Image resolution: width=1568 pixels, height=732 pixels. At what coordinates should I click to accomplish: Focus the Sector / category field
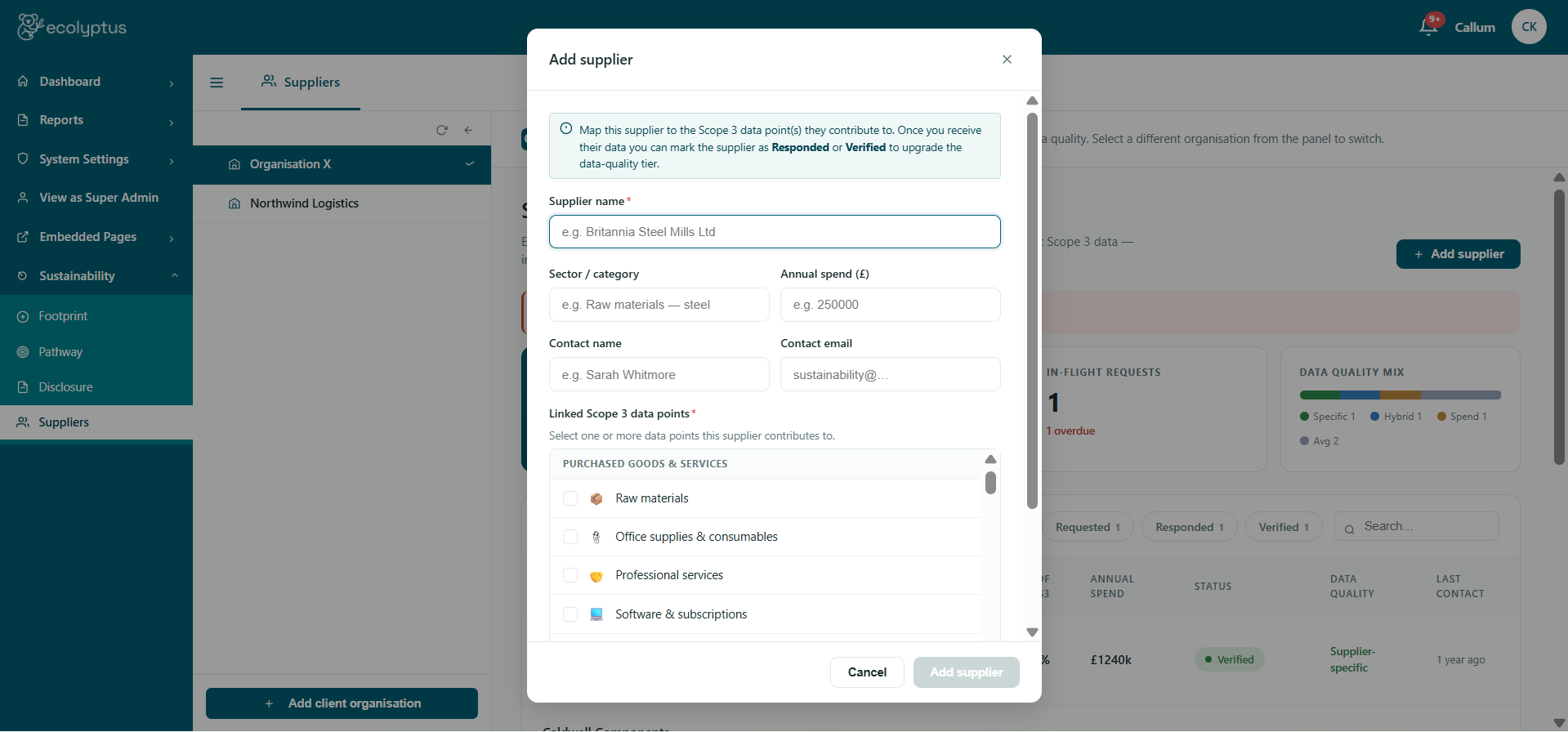coord(659,305)
